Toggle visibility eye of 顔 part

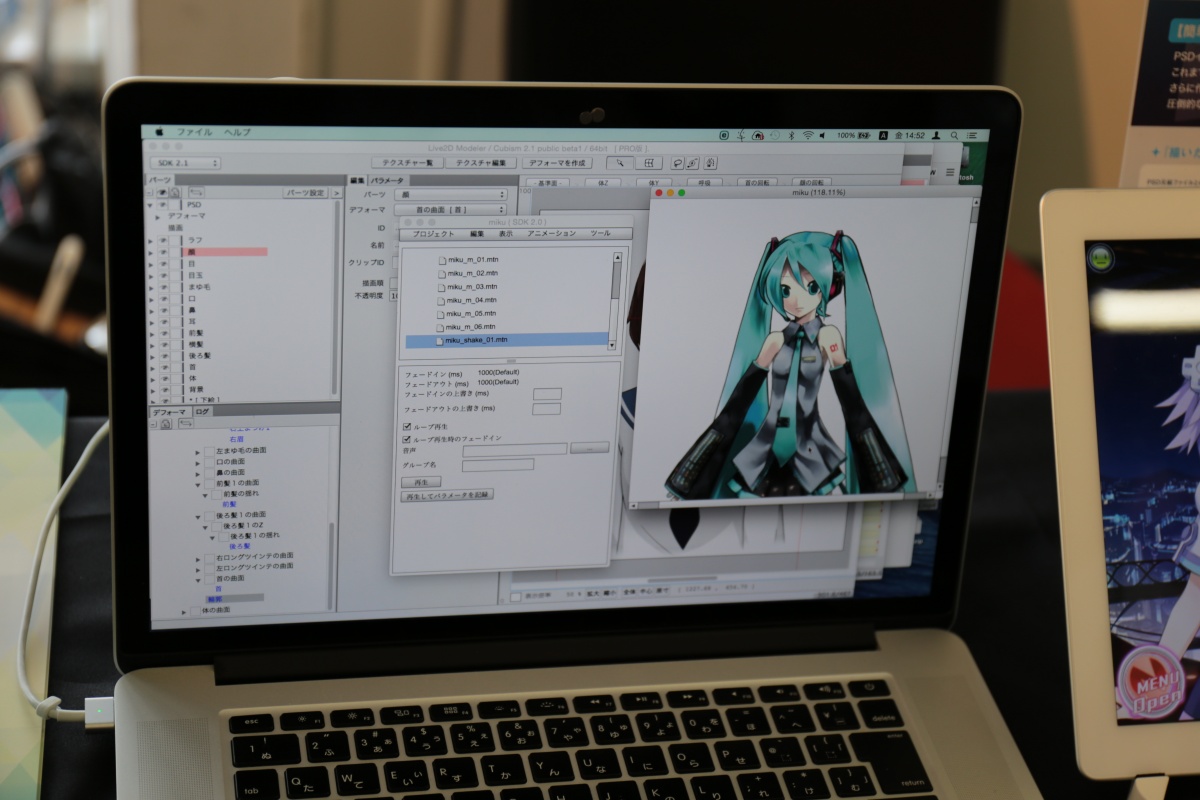click(163, 252)
